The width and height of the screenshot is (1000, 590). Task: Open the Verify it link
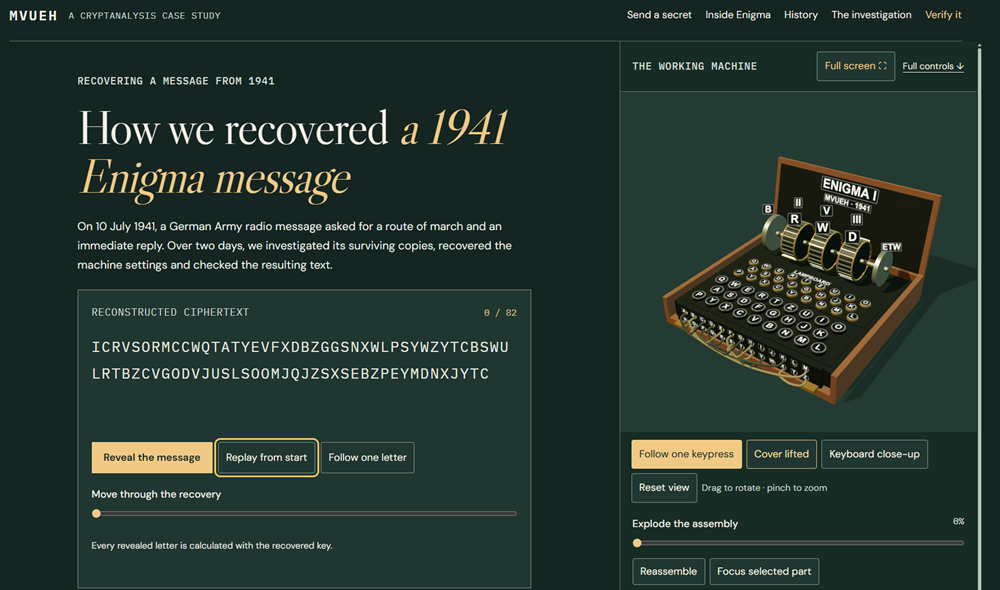pyautogui.click(x=943, y=15)
